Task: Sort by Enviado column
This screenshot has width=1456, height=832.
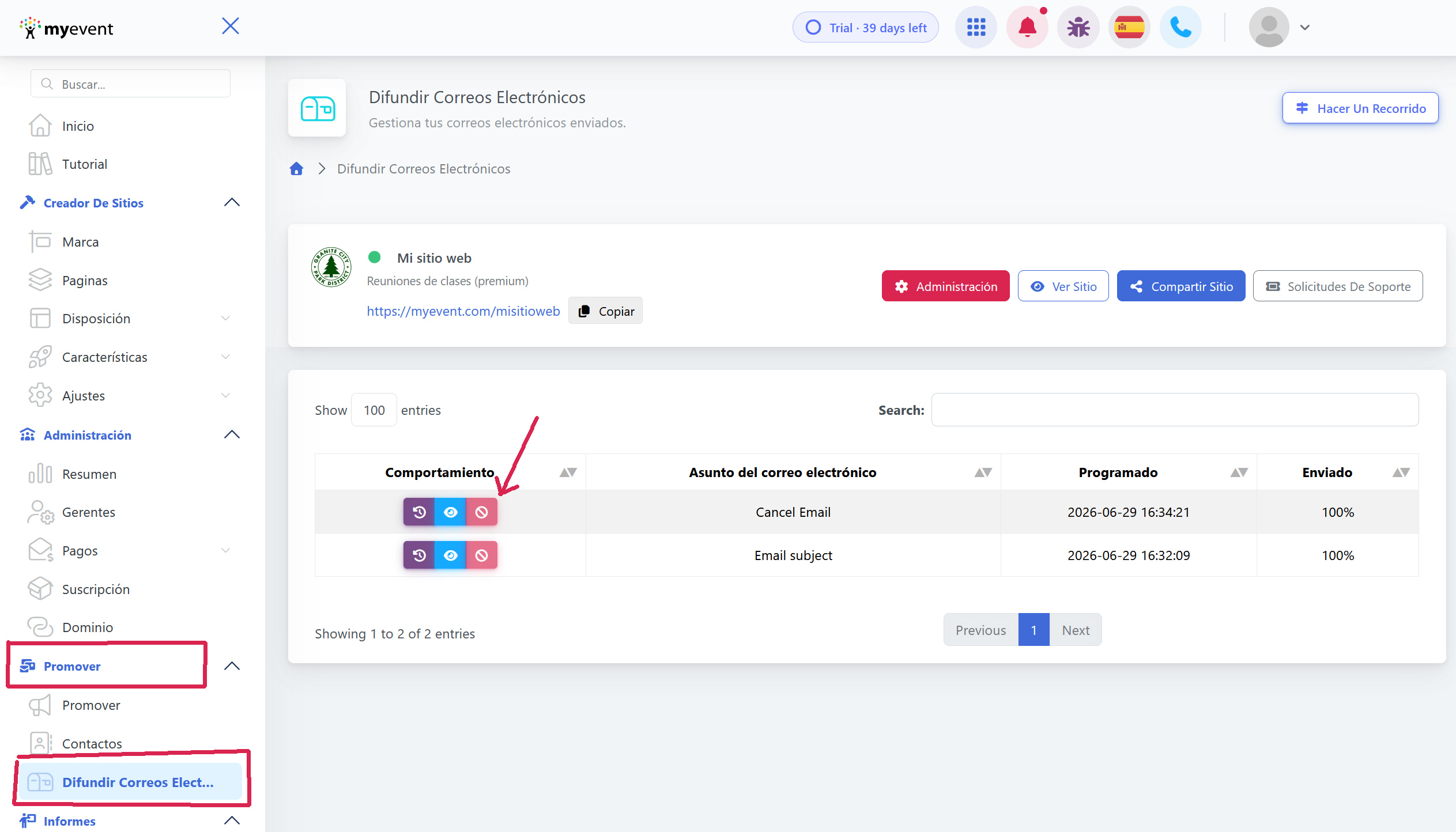Action: pos(1338,472)
